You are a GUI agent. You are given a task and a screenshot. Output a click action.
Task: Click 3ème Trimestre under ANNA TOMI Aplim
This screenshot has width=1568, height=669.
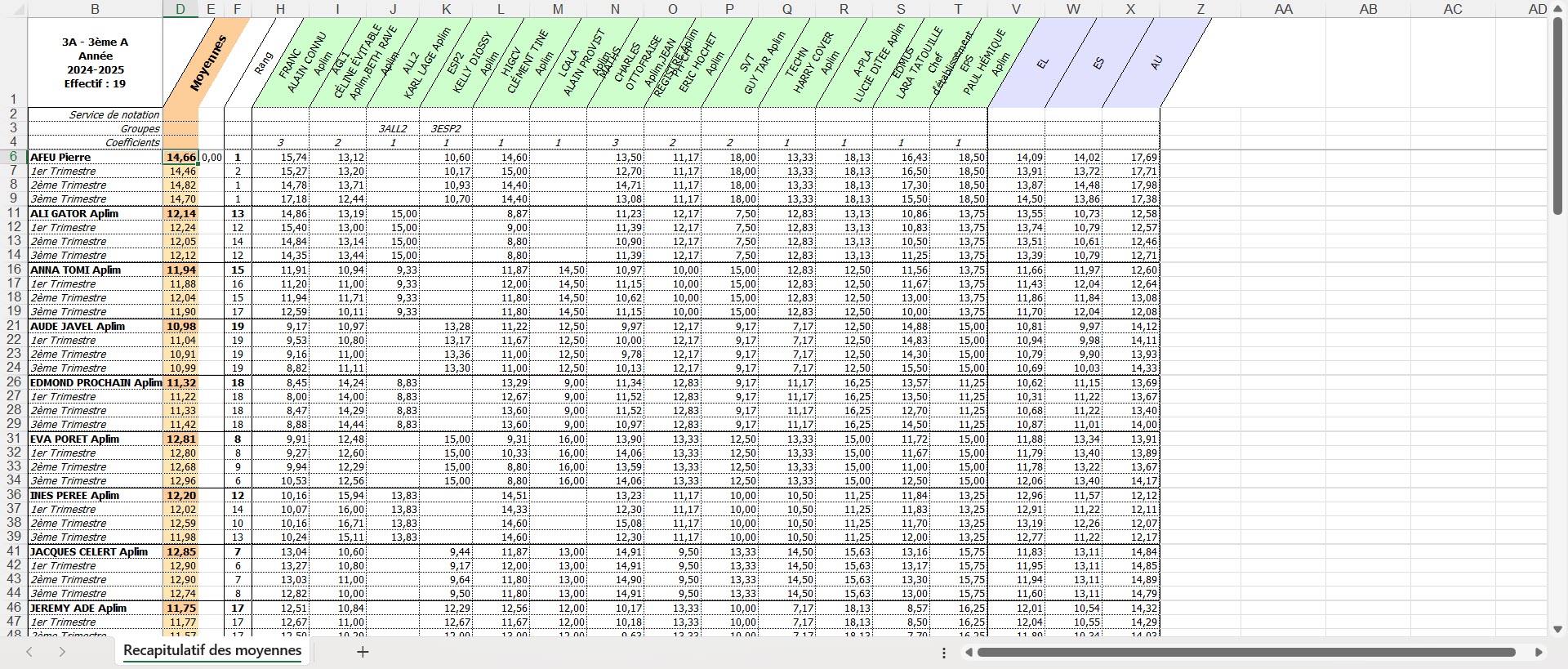[x=96, y=312]
